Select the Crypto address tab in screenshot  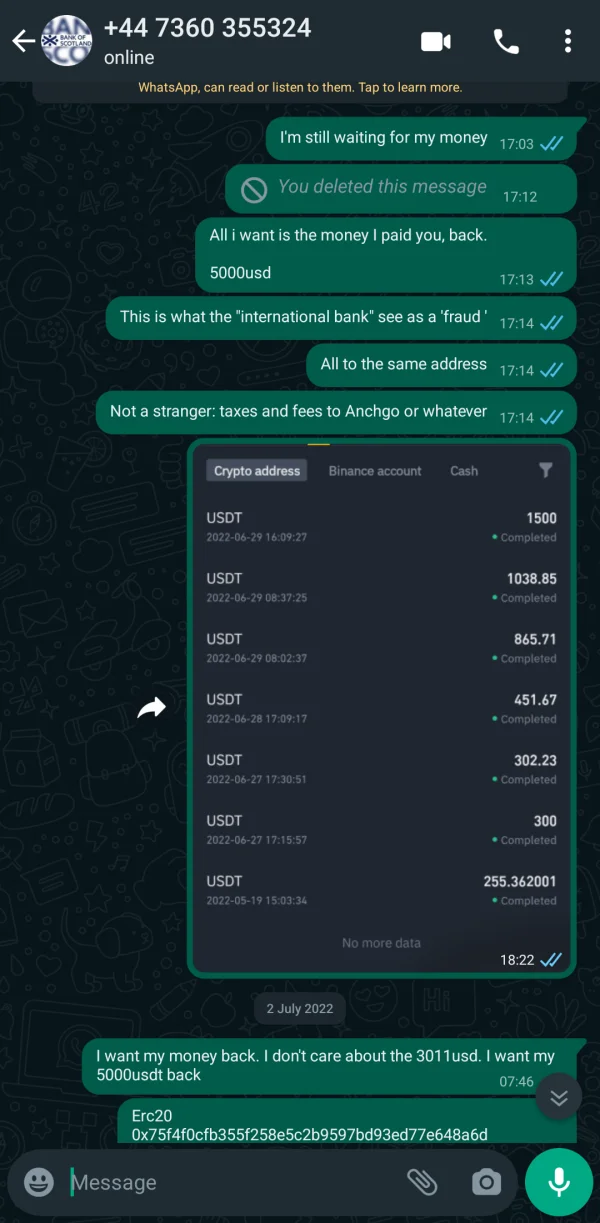click(x=257, y=471)
